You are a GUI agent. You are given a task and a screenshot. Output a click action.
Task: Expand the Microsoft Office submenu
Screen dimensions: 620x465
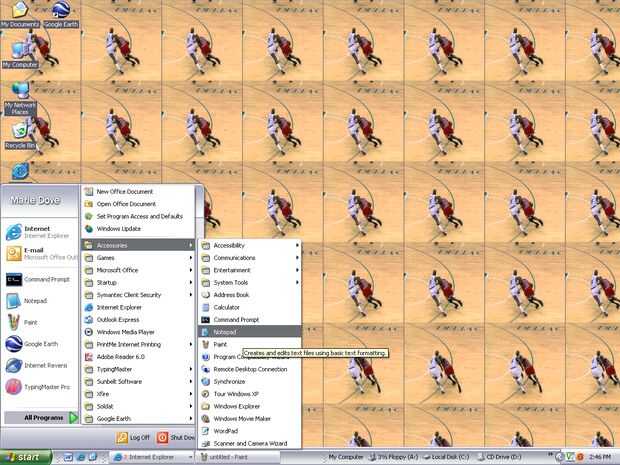pos(138,270)
